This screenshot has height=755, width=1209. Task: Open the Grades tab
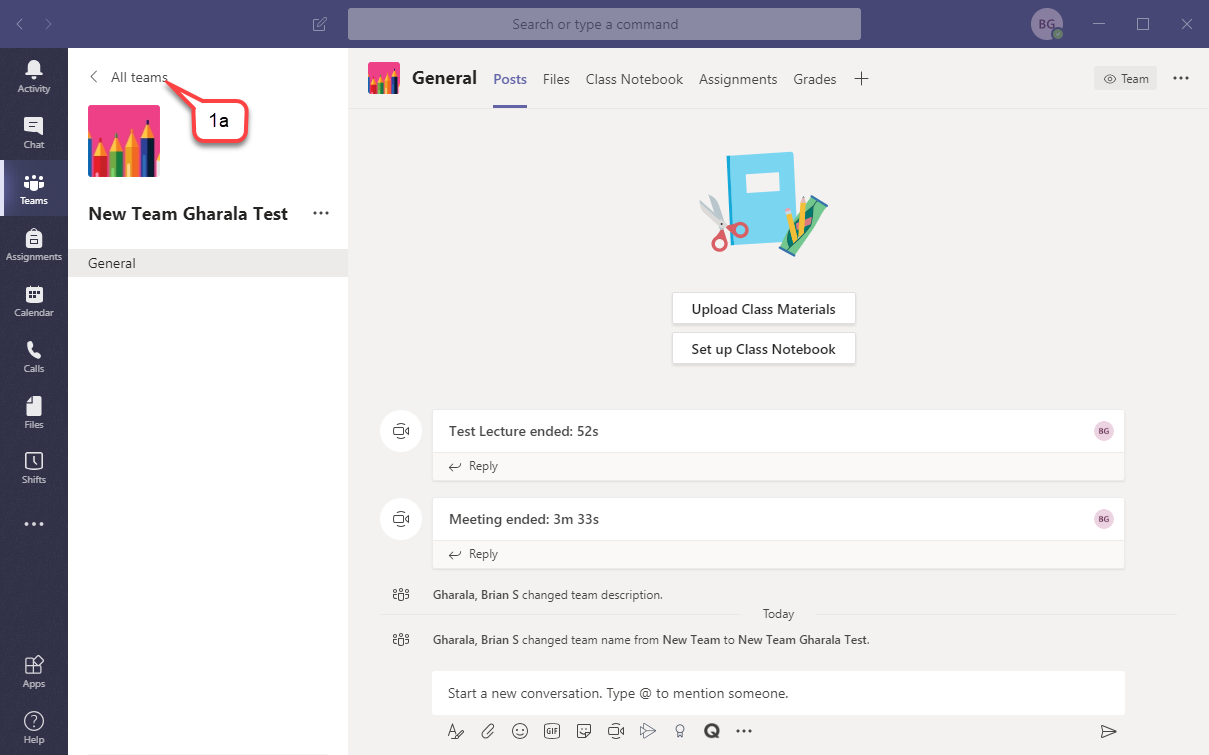(815, 79)
